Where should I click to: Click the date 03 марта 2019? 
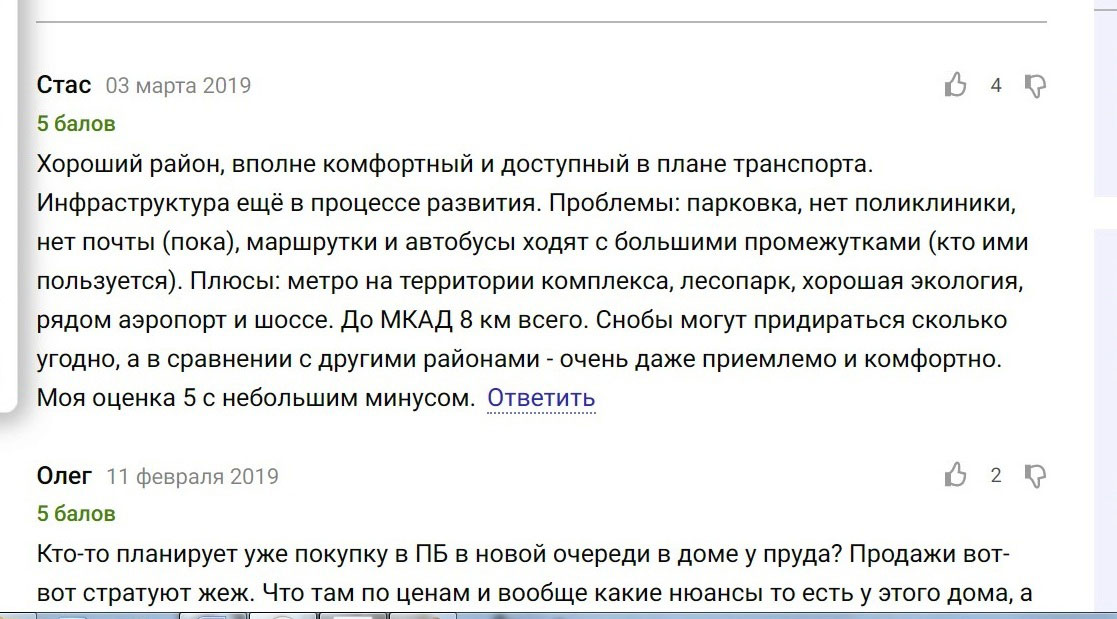click(178, 85)
